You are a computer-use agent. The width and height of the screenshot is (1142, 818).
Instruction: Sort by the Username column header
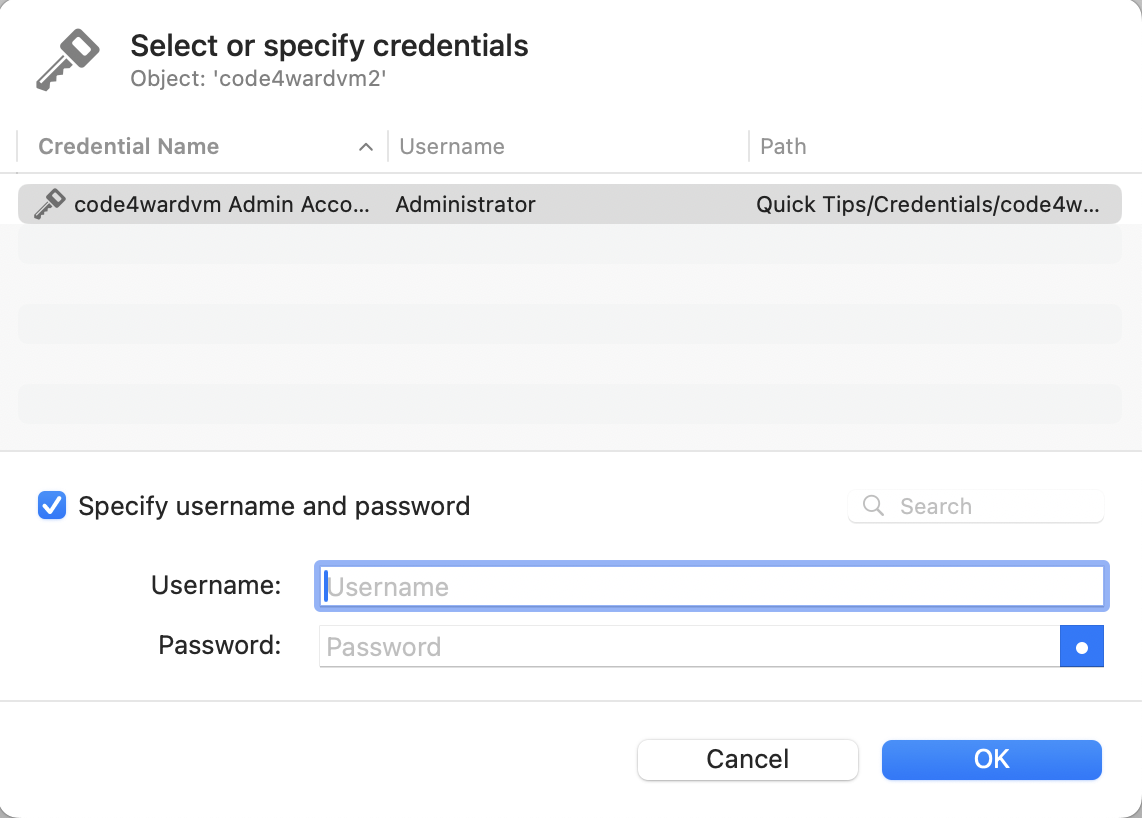click(452, 146)
